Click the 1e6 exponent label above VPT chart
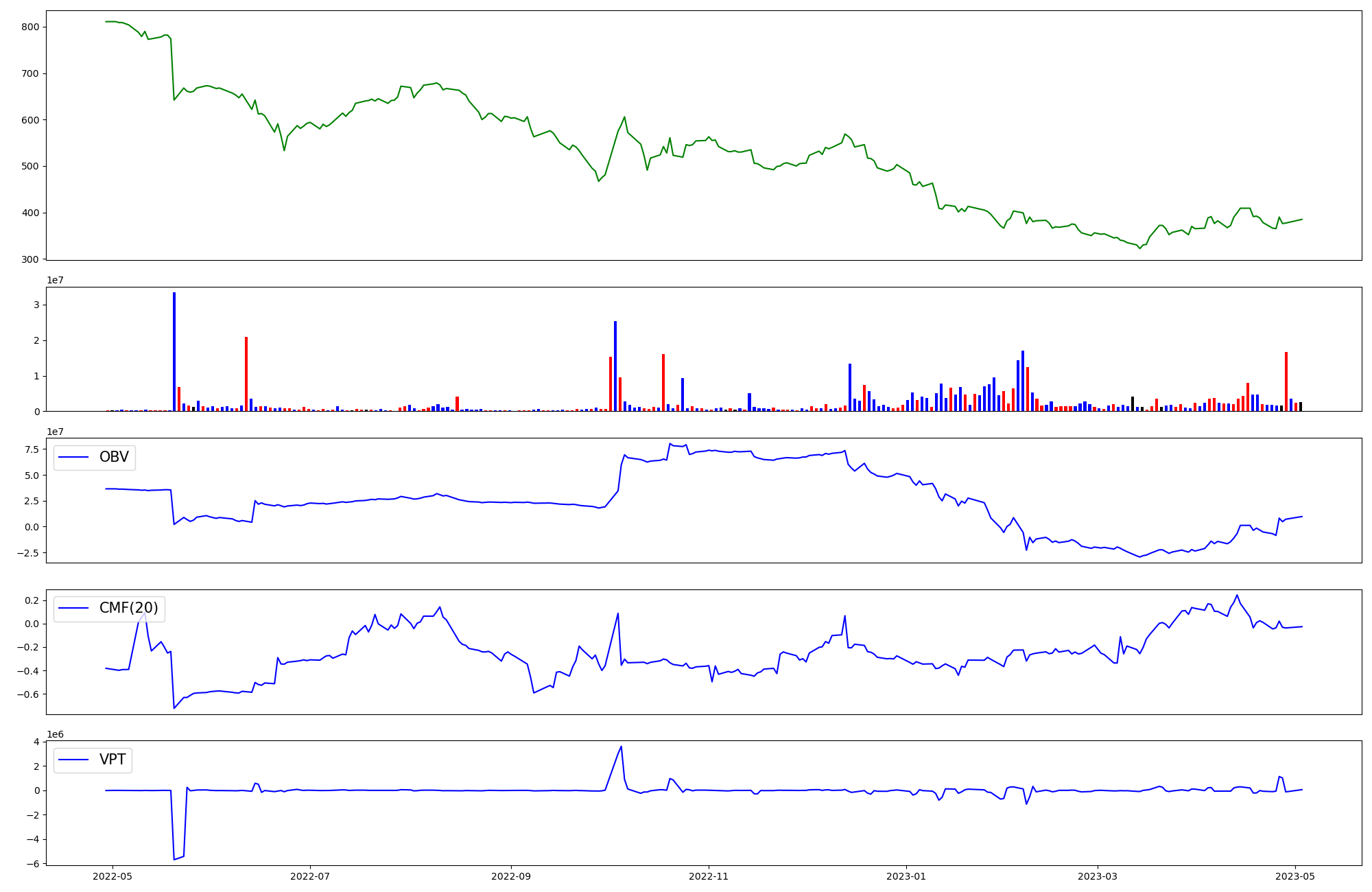 click(x=56, y=734)
